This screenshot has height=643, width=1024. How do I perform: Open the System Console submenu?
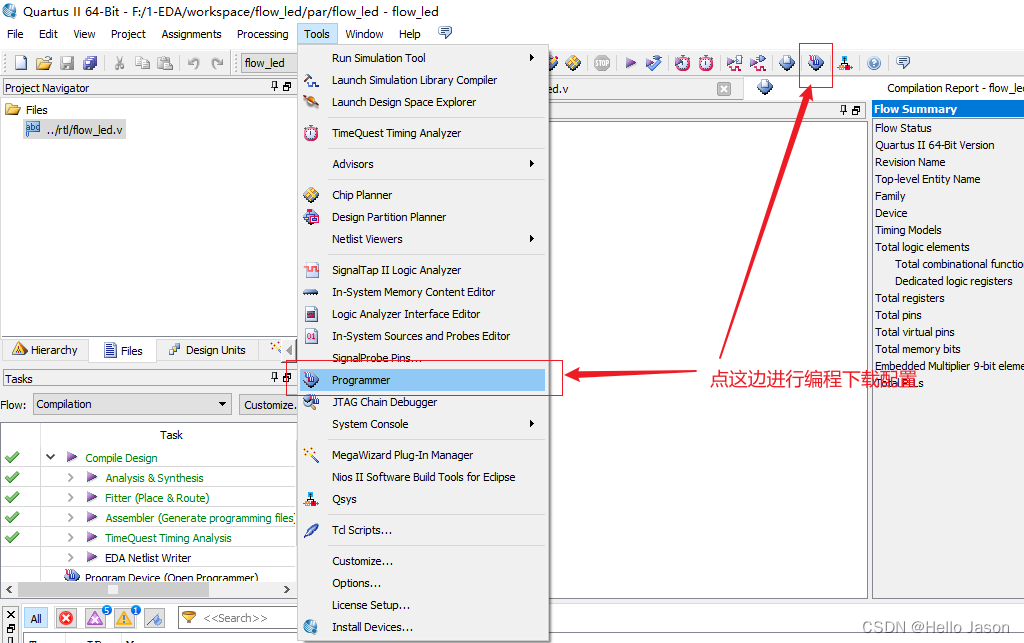coord(423,424)
